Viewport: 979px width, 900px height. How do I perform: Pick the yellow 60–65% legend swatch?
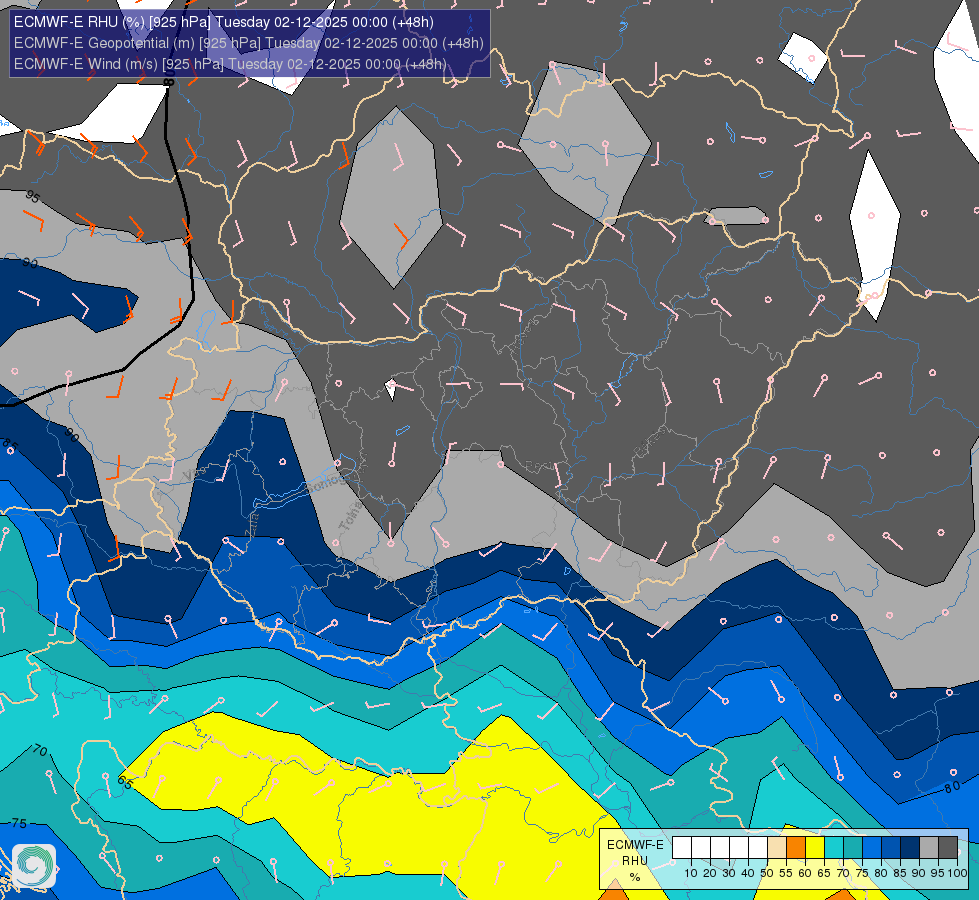tap(815, 847)
